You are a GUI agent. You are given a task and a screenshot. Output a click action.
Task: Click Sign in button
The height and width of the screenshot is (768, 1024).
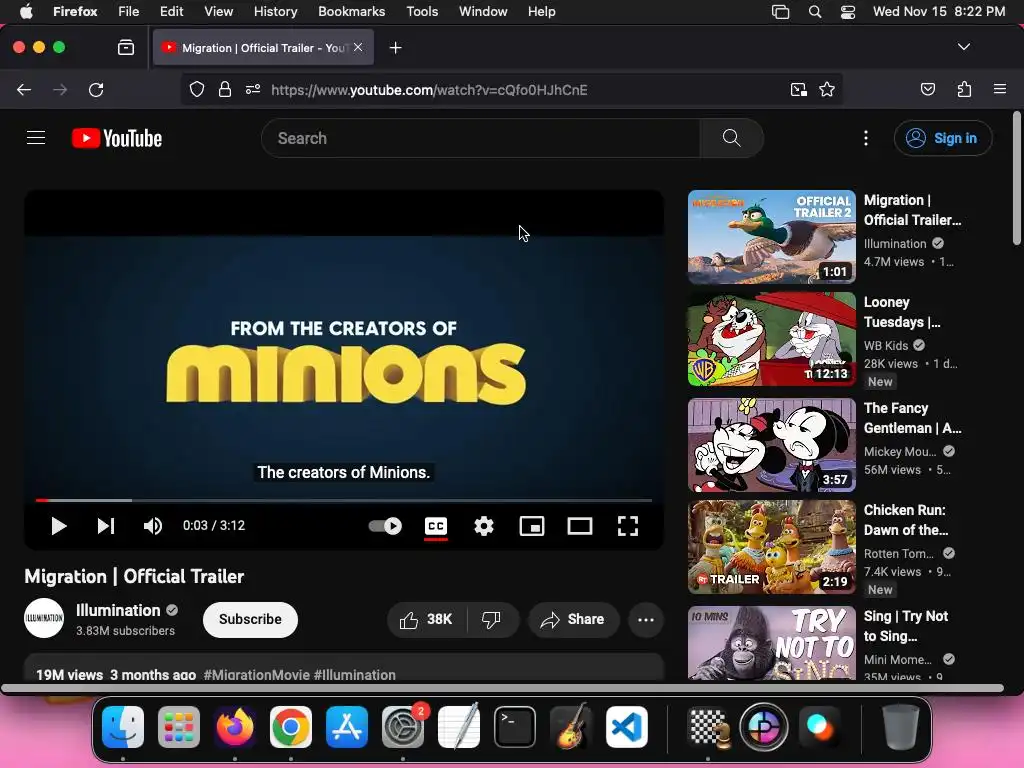coord(943,138)
